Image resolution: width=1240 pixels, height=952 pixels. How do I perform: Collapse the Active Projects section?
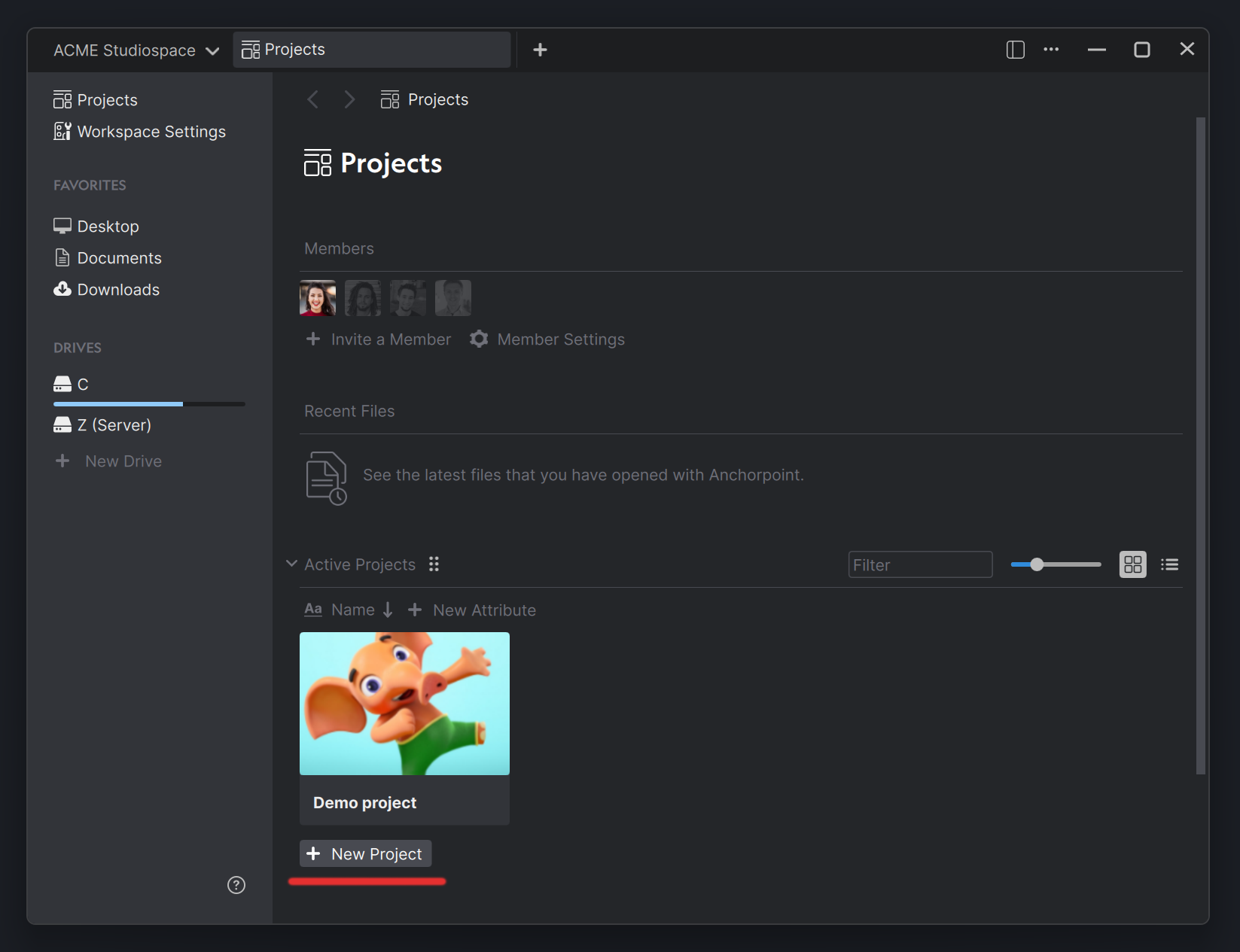tap(291, 564)
